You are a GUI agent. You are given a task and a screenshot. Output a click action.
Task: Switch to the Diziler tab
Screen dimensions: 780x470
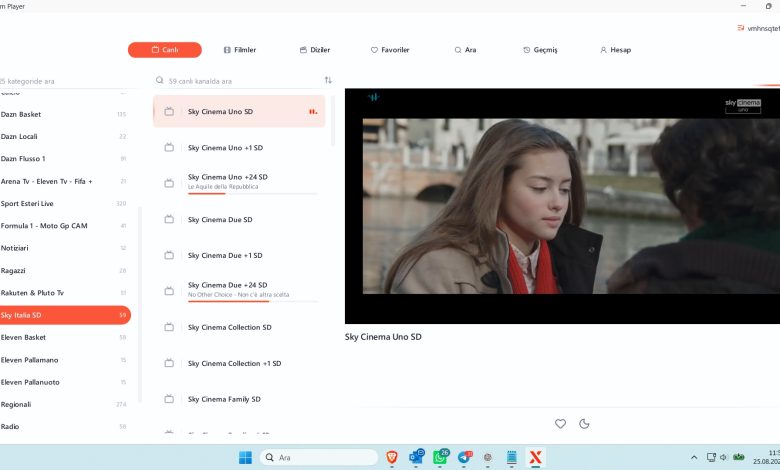click(315, 50)
